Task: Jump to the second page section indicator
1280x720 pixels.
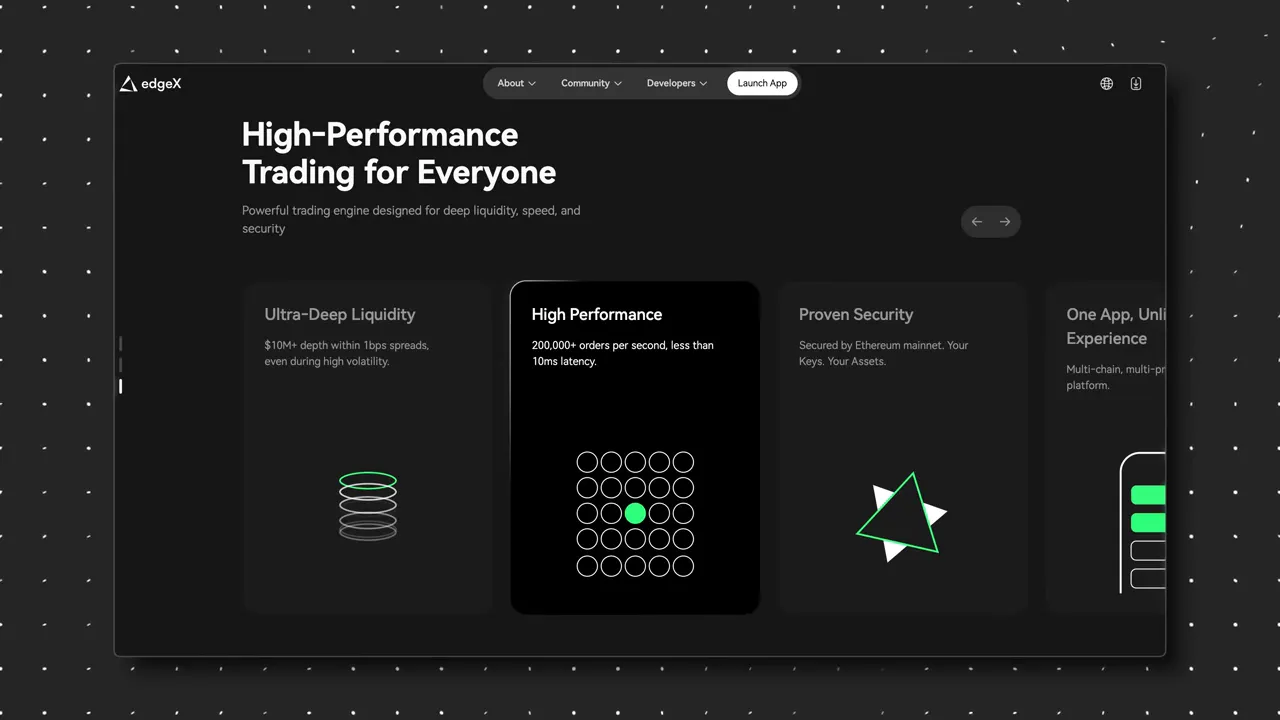Action: coord(121,365)
